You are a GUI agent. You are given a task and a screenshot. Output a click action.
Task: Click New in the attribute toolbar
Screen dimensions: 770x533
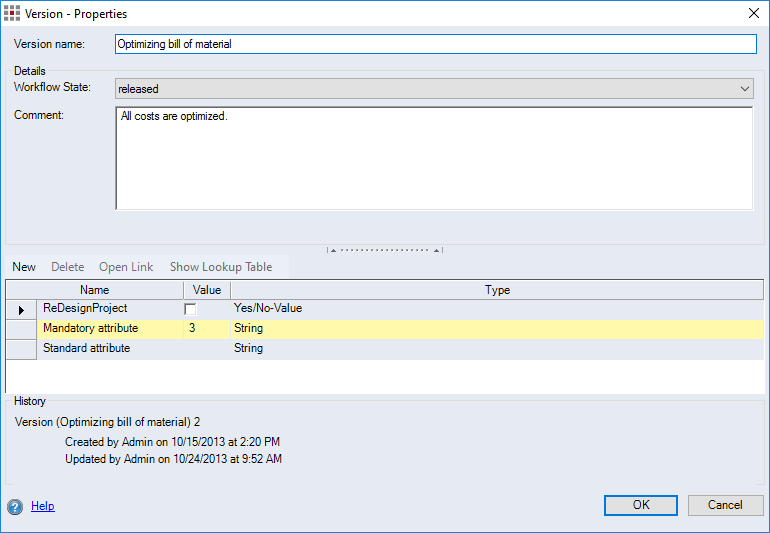pos(24,267)
